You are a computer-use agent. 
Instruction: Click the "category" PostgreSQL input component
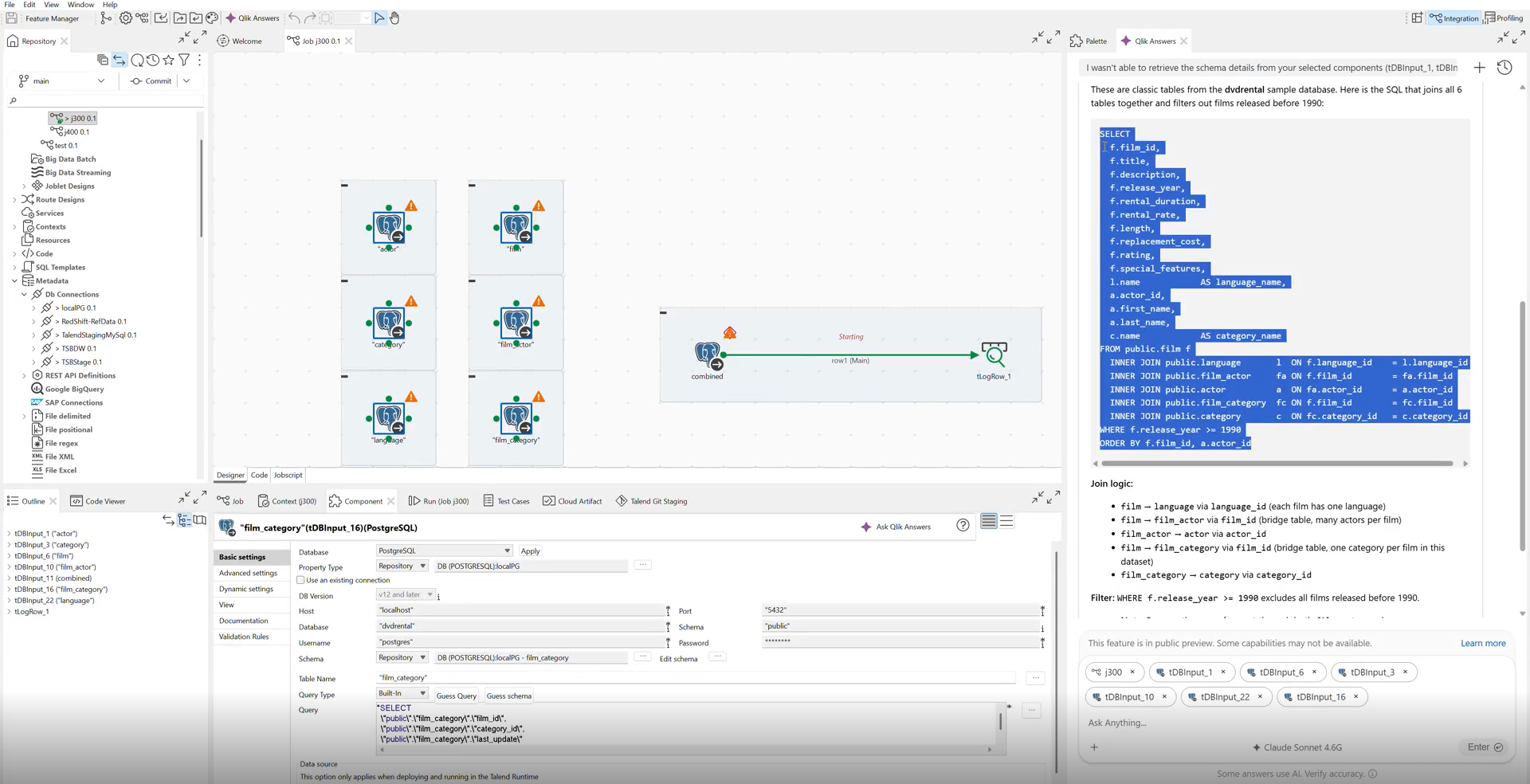tap(389, 323)
